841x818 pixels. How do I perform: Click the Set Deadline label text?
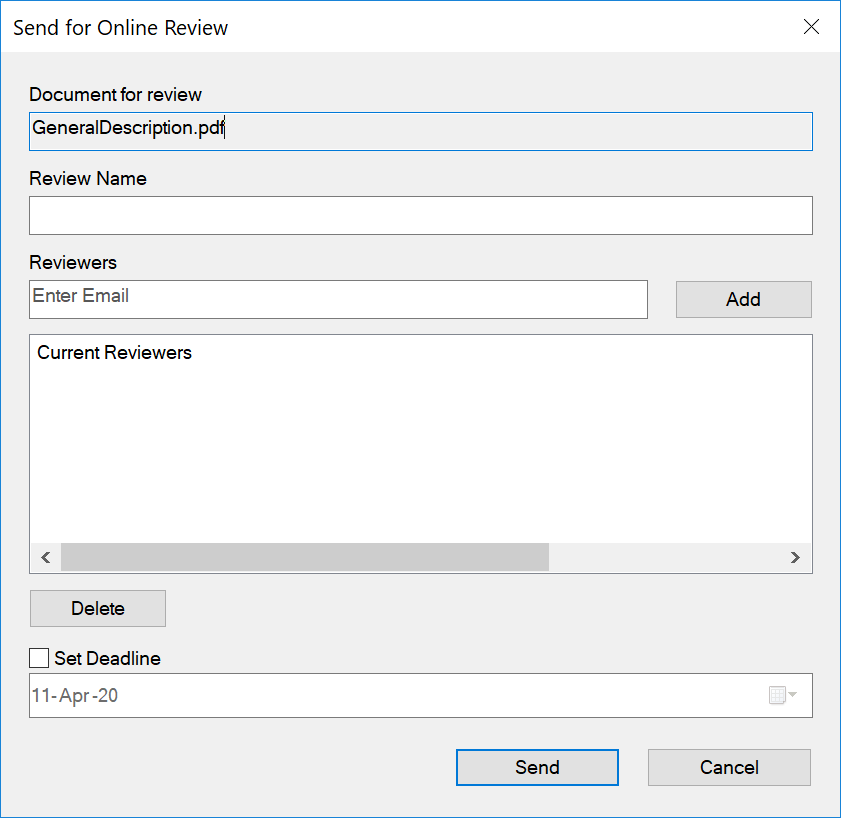(107, 658)
